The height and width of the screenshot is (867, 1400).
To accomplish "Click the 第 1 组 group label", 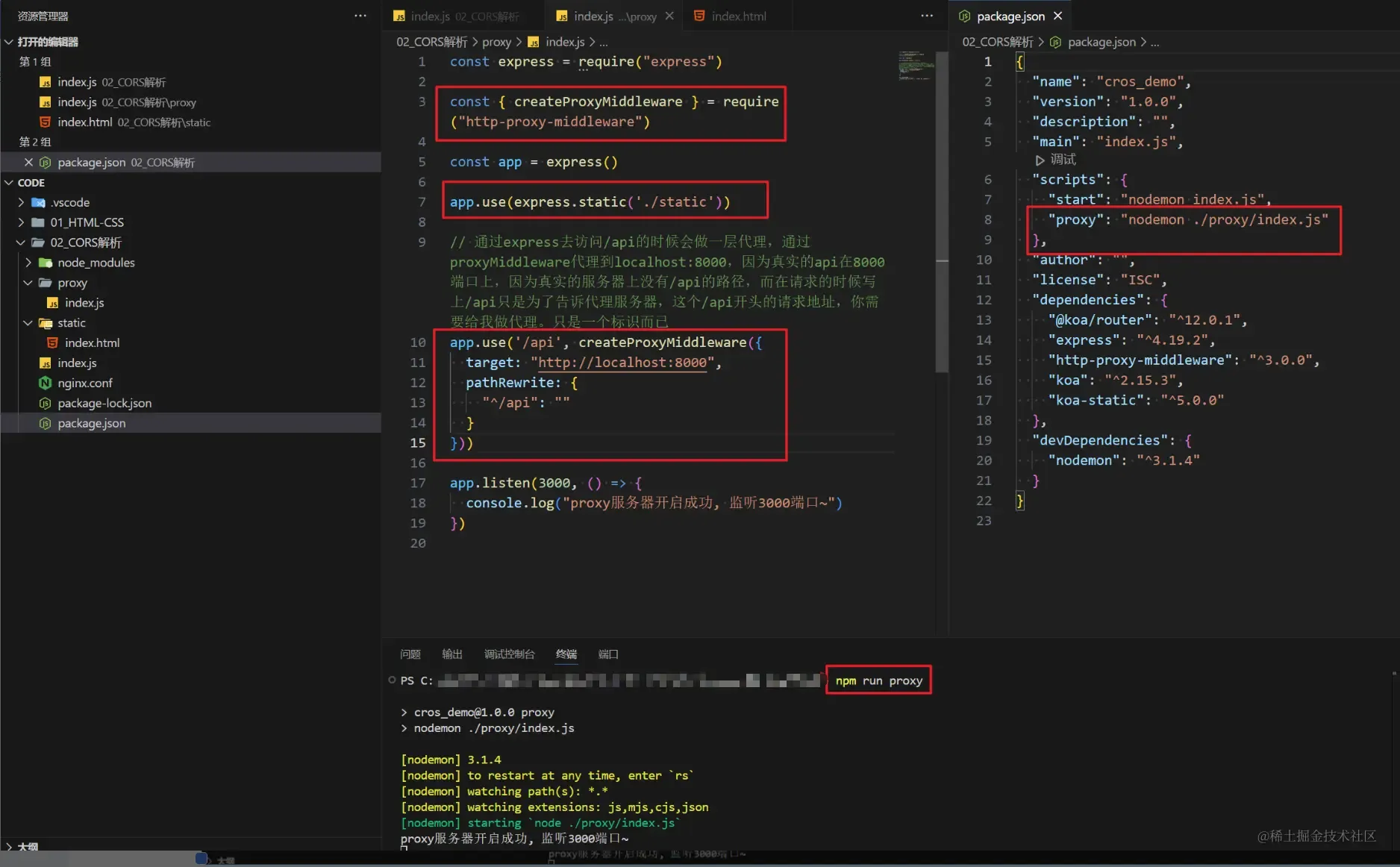I will coord(35,62).
